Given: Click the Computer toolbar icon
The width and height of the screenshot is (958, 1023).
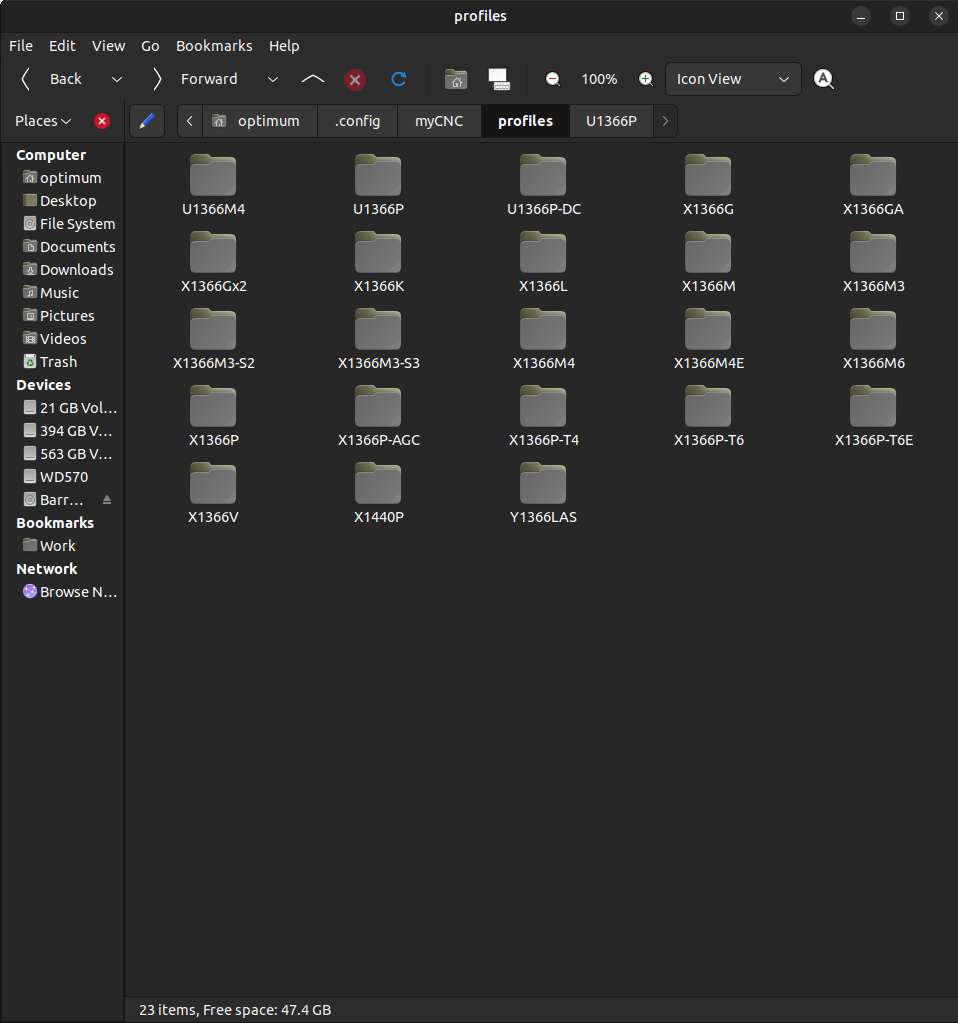Looking at the screenshot, I should pyautogui.click(x=498, y=79).
